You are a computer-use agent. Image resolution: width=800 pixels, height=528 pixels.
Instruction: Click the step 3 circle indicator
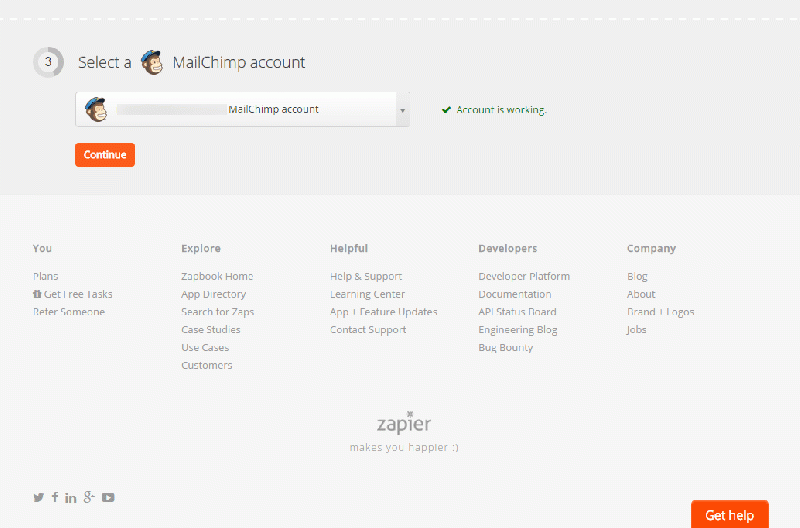(x=47, y=62)
